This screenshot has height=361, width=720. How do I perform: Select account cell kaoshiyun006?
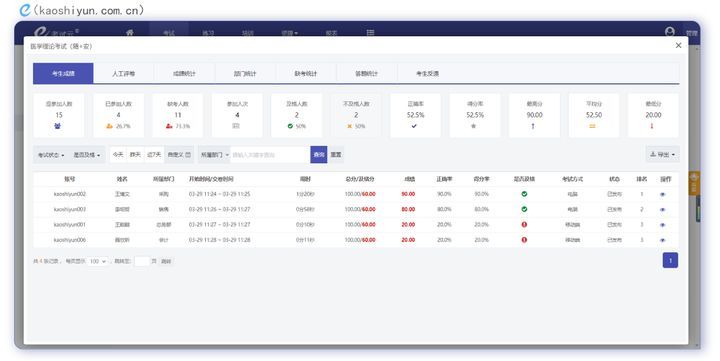click(70, 240)
